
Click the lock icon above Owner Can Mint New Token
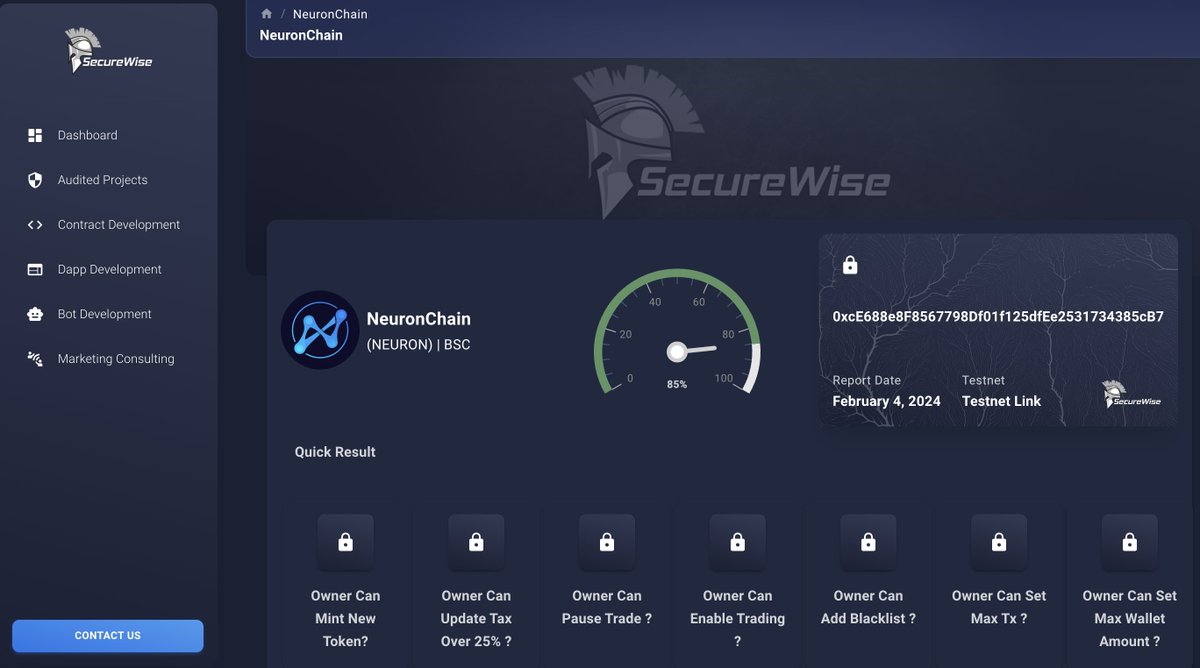(346, 542)
